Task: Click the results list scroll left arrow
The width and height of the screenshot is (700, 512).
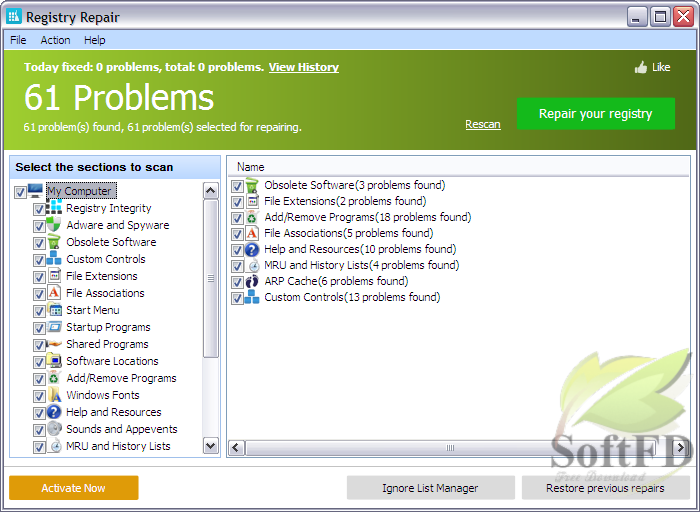Action: 237,448
